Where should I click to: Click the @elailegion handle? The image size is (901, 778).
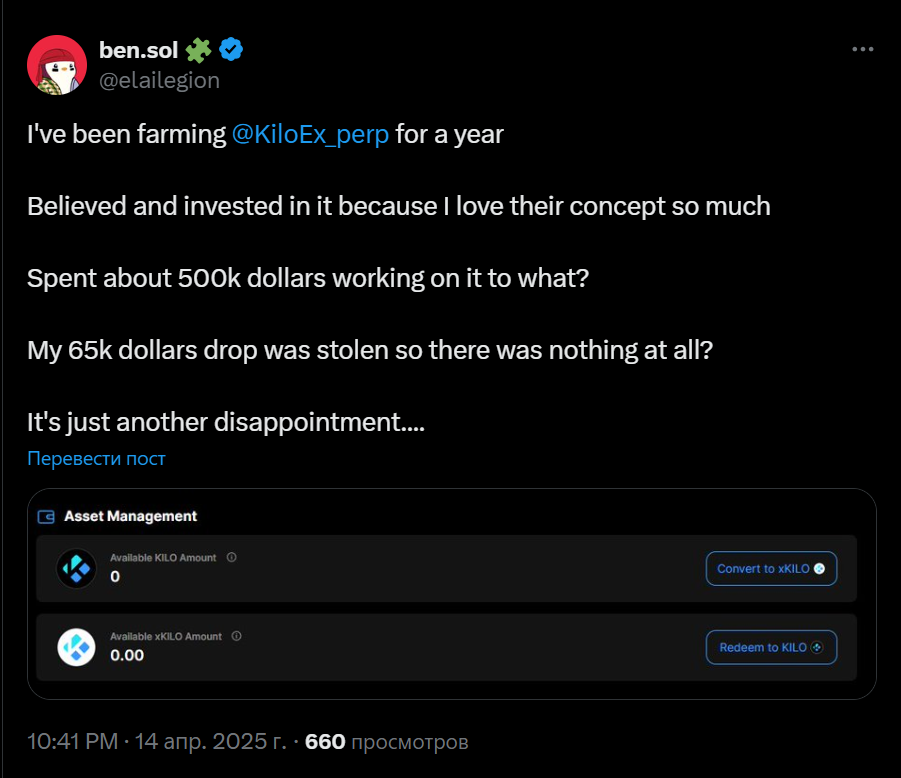160,80
